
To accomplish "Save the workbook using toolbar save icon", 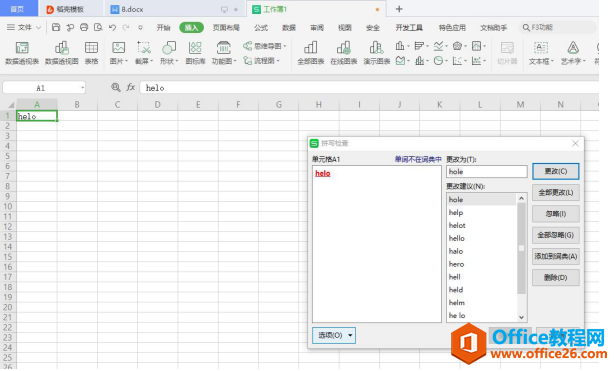I will coord(56,27).
